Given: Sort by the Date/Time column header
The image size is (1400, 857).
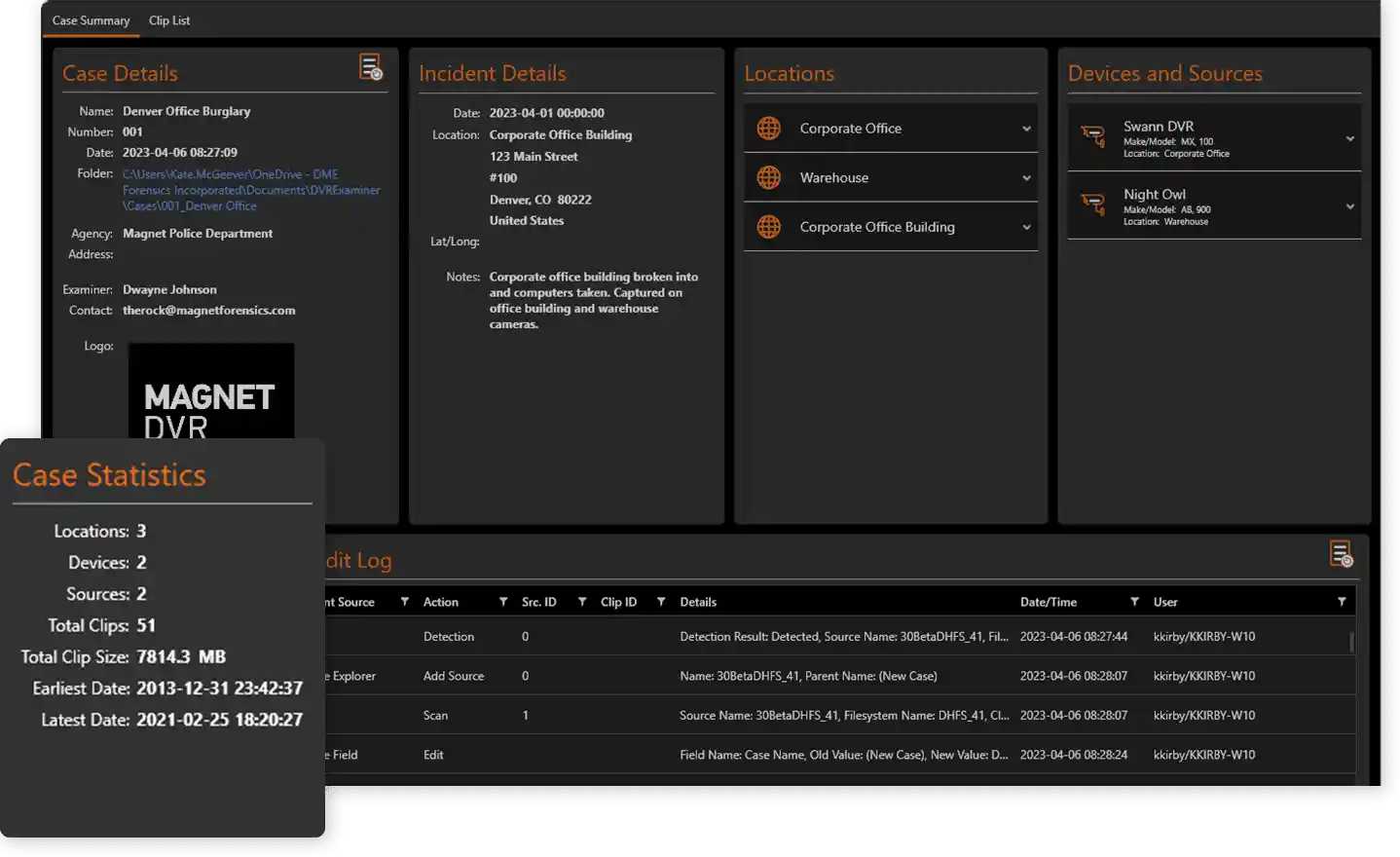Looking at the screenshot, I should tap(1049, 602).
